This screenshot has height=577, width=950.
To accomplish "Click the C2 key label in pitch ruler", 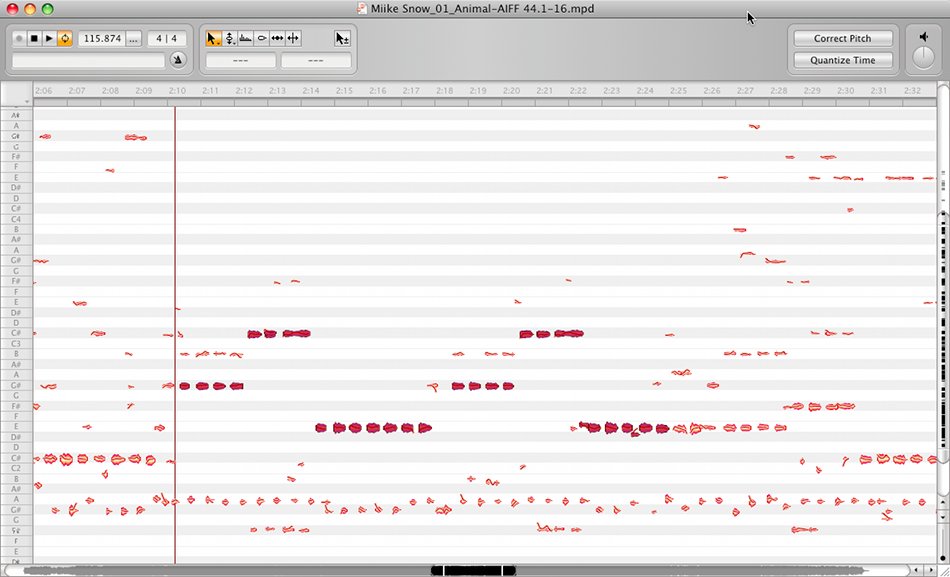I will (16, 469).
